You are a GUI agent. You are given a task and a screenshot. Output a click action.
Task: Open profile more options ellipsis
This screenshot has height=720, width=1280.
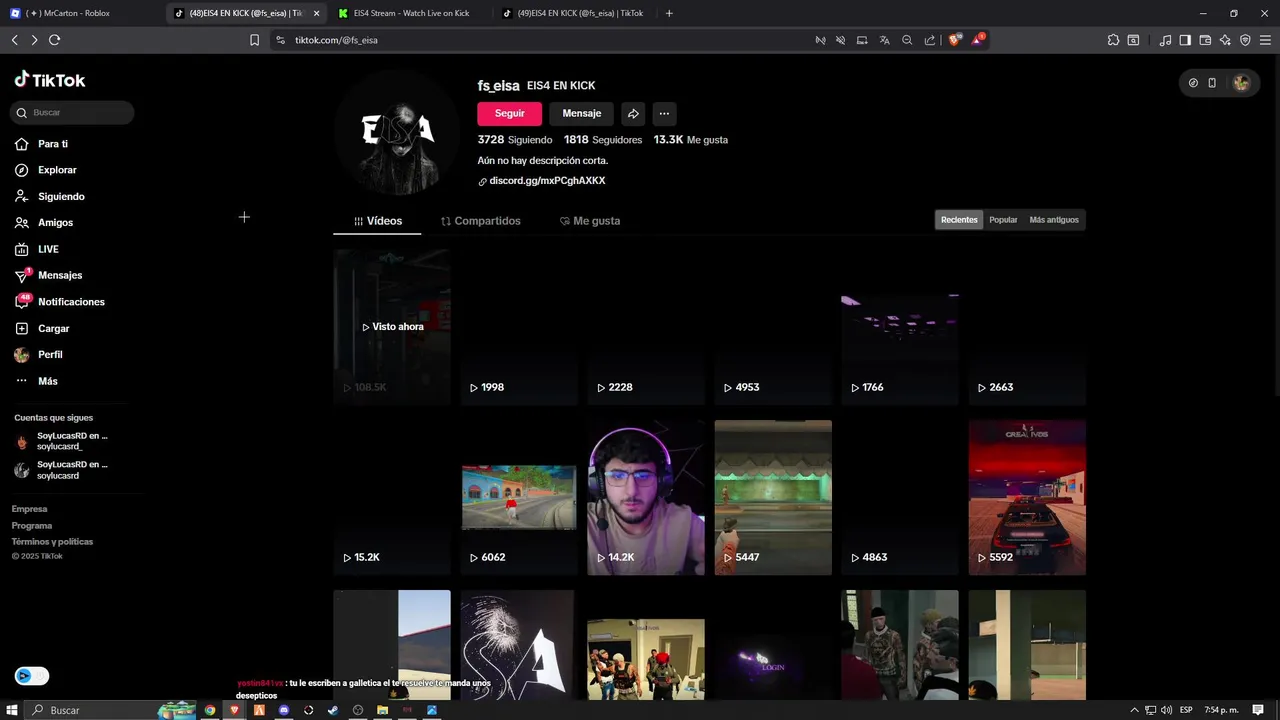coord(664,113)
